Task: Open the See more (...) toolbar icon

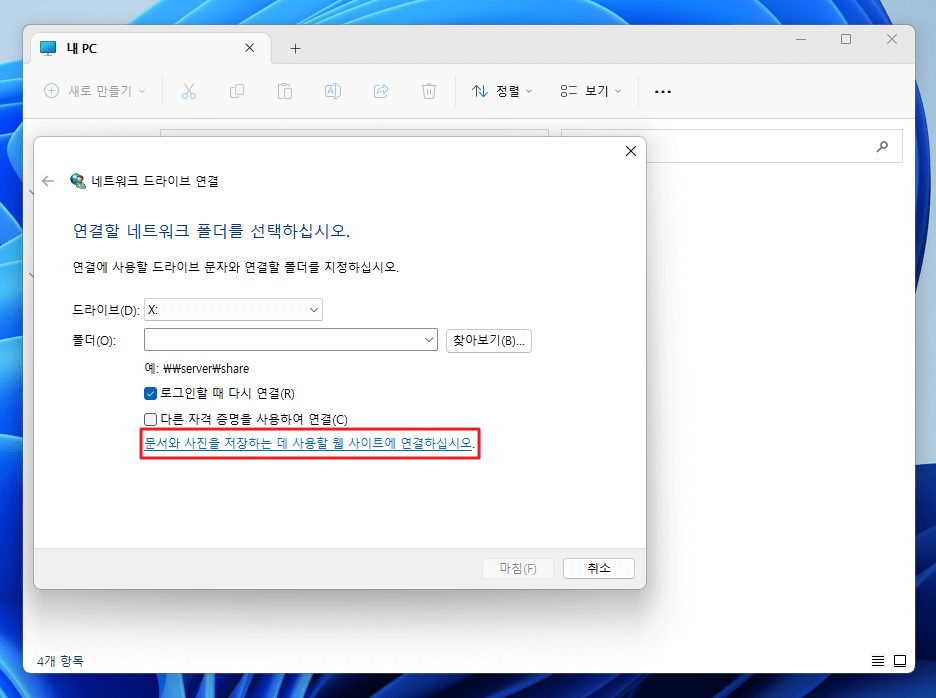Action: [x=662, y=91]
